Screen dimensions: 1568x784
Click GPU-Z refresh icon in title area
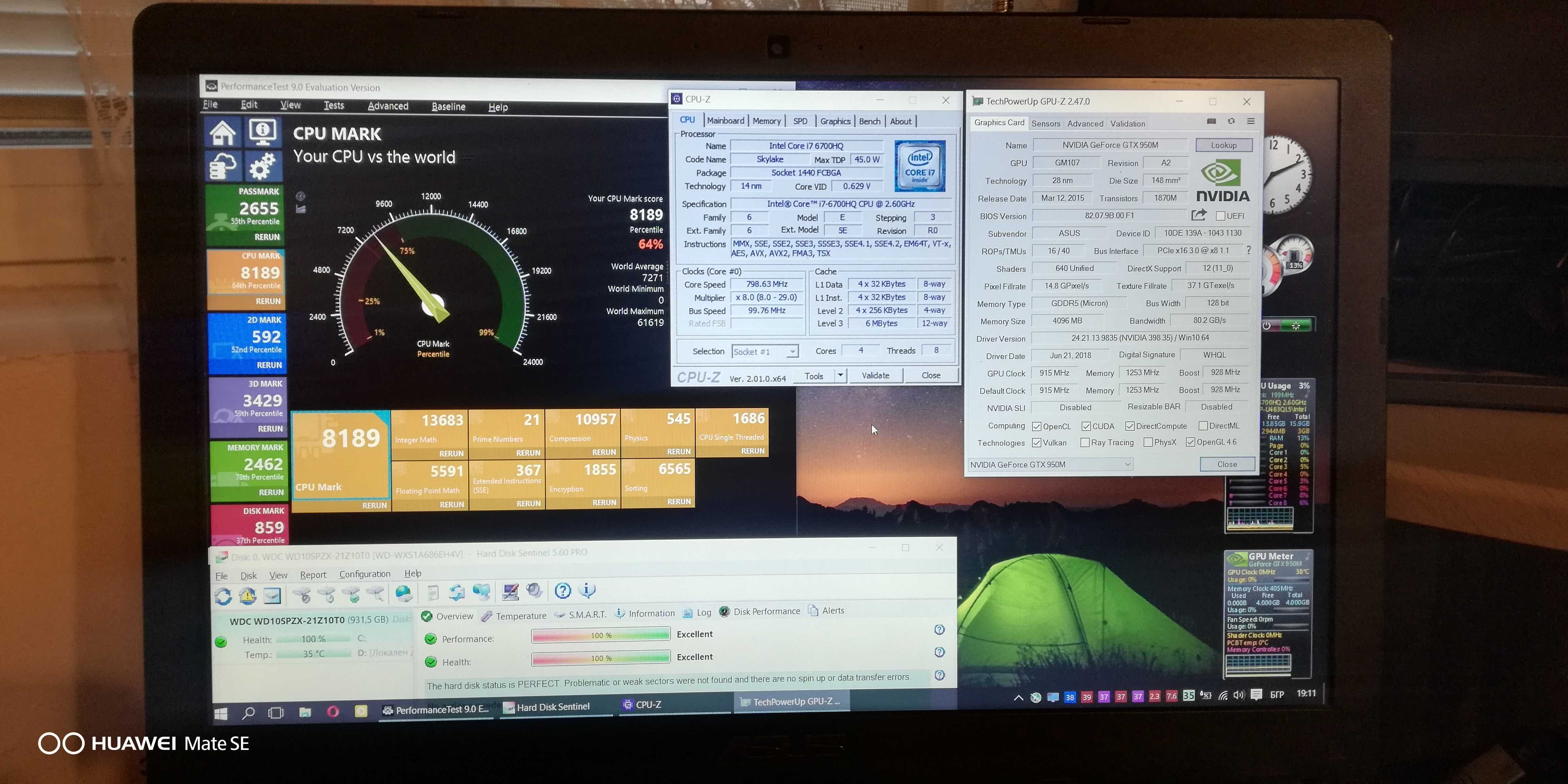coord(1231,121)
